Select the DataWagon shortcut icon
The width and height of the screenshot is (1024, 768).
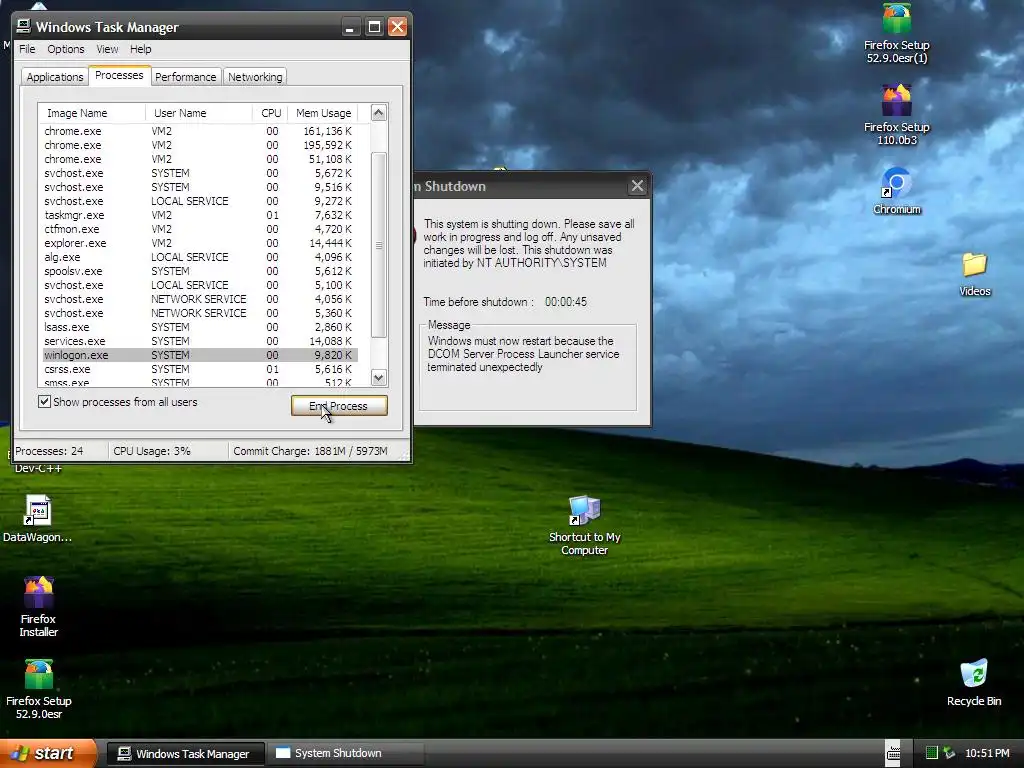coord(37,519)
